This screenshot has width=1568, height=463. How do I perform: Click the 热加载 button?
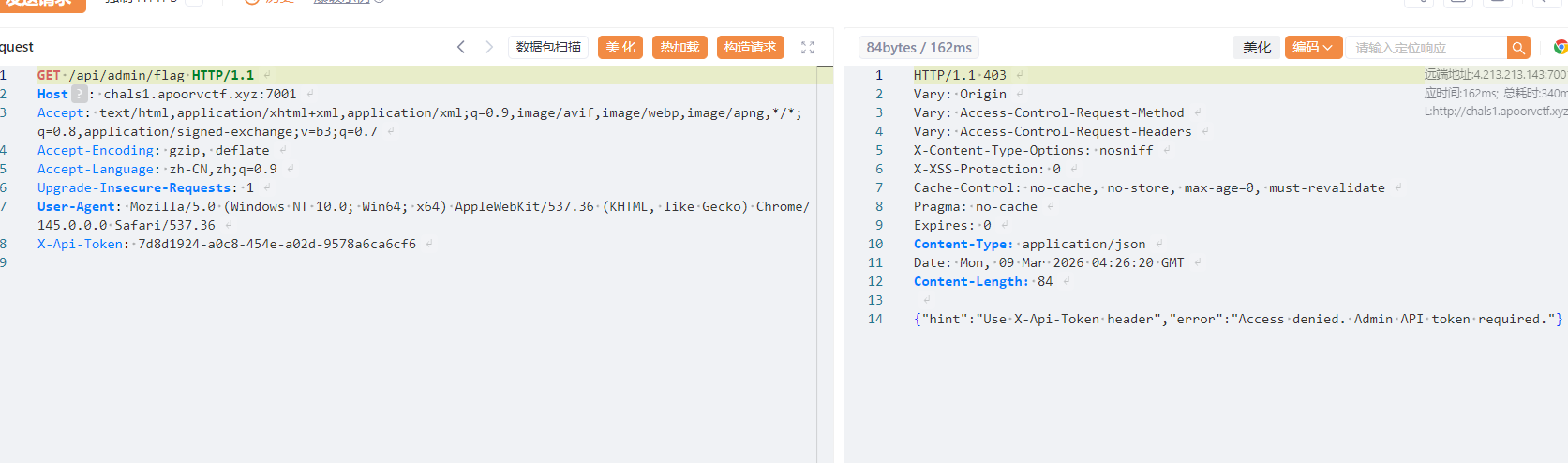pos(679,47)
